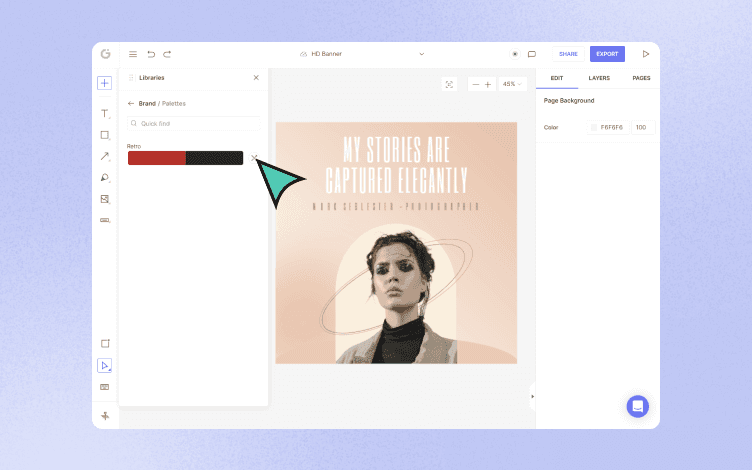Switch to the PAGES tab
Image resolution: width=752 pixels, height=470 pixels.
[x=641, y=78]
